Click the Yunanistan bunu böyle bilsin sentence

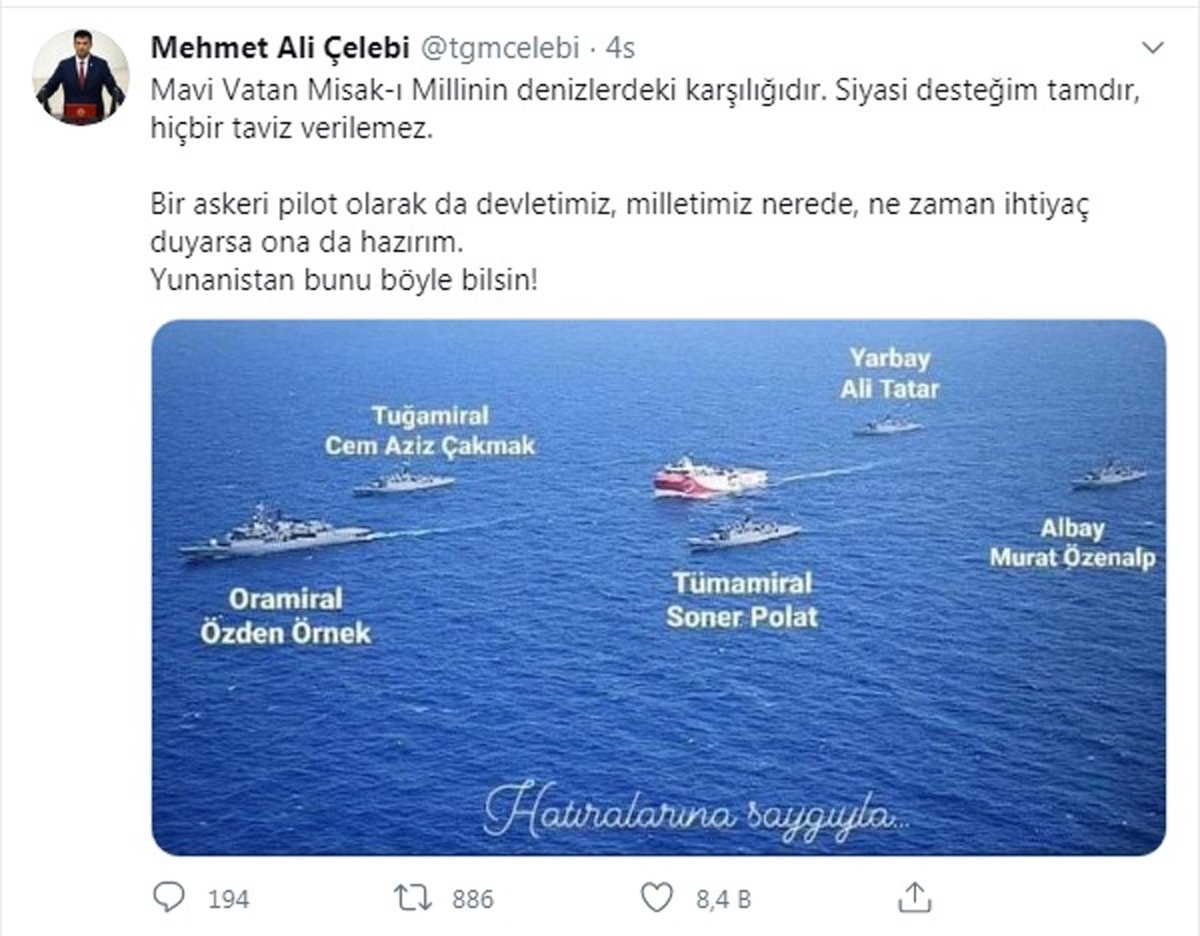[344, 281]
